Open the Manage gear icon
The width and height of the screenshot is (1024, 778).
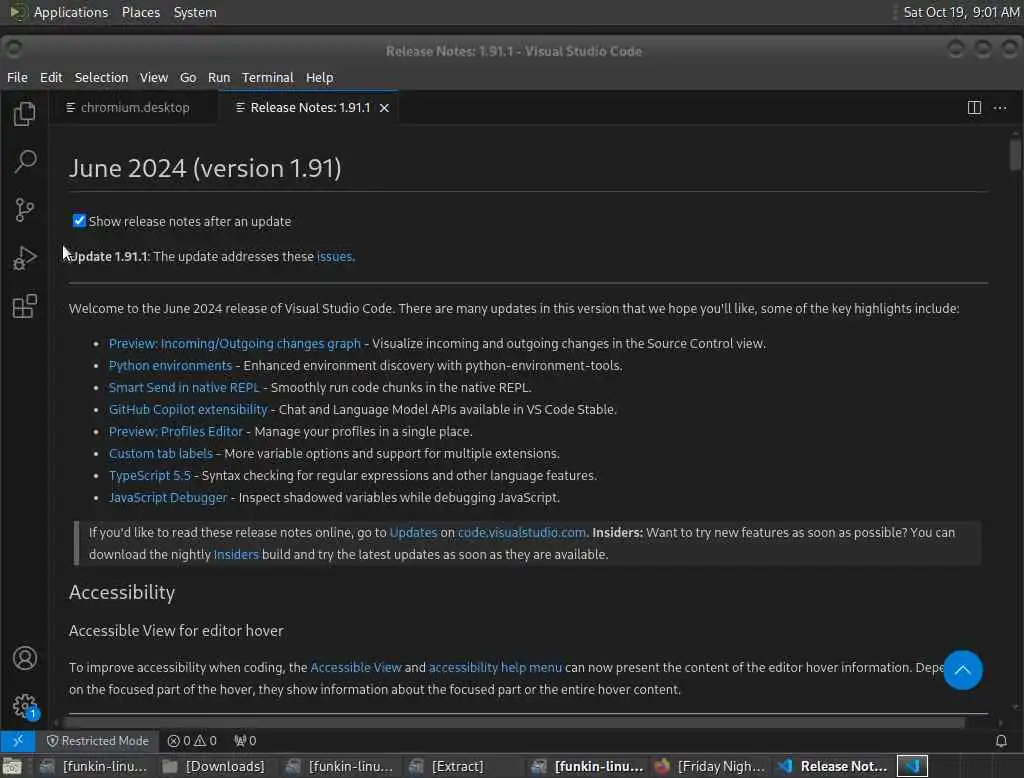point(24,705)
